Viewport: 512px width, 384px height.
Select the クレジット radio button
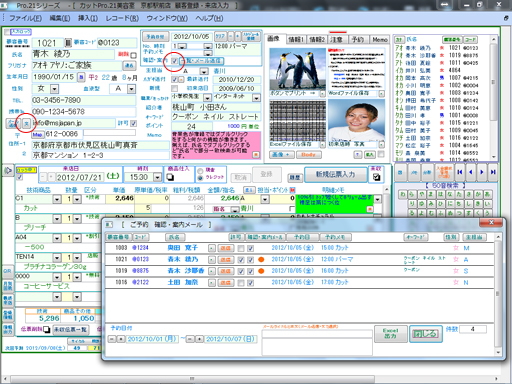pos(200,178)
